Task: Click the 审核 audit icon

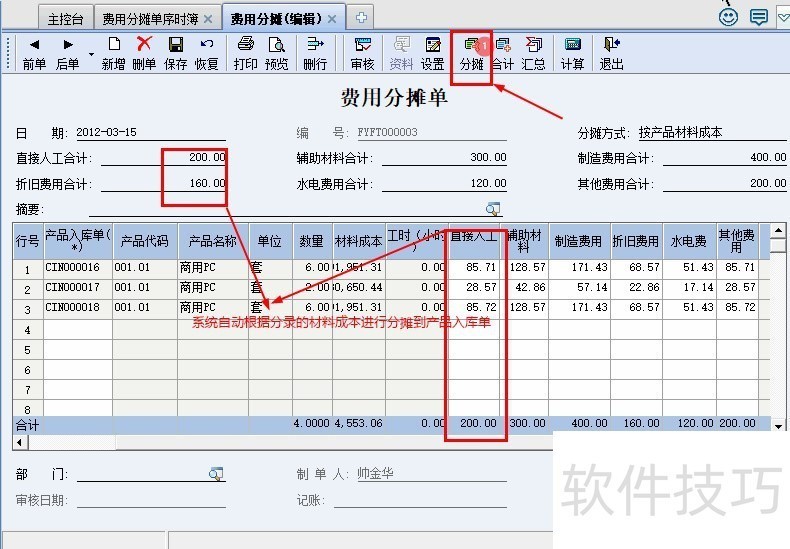Action: 362,53
